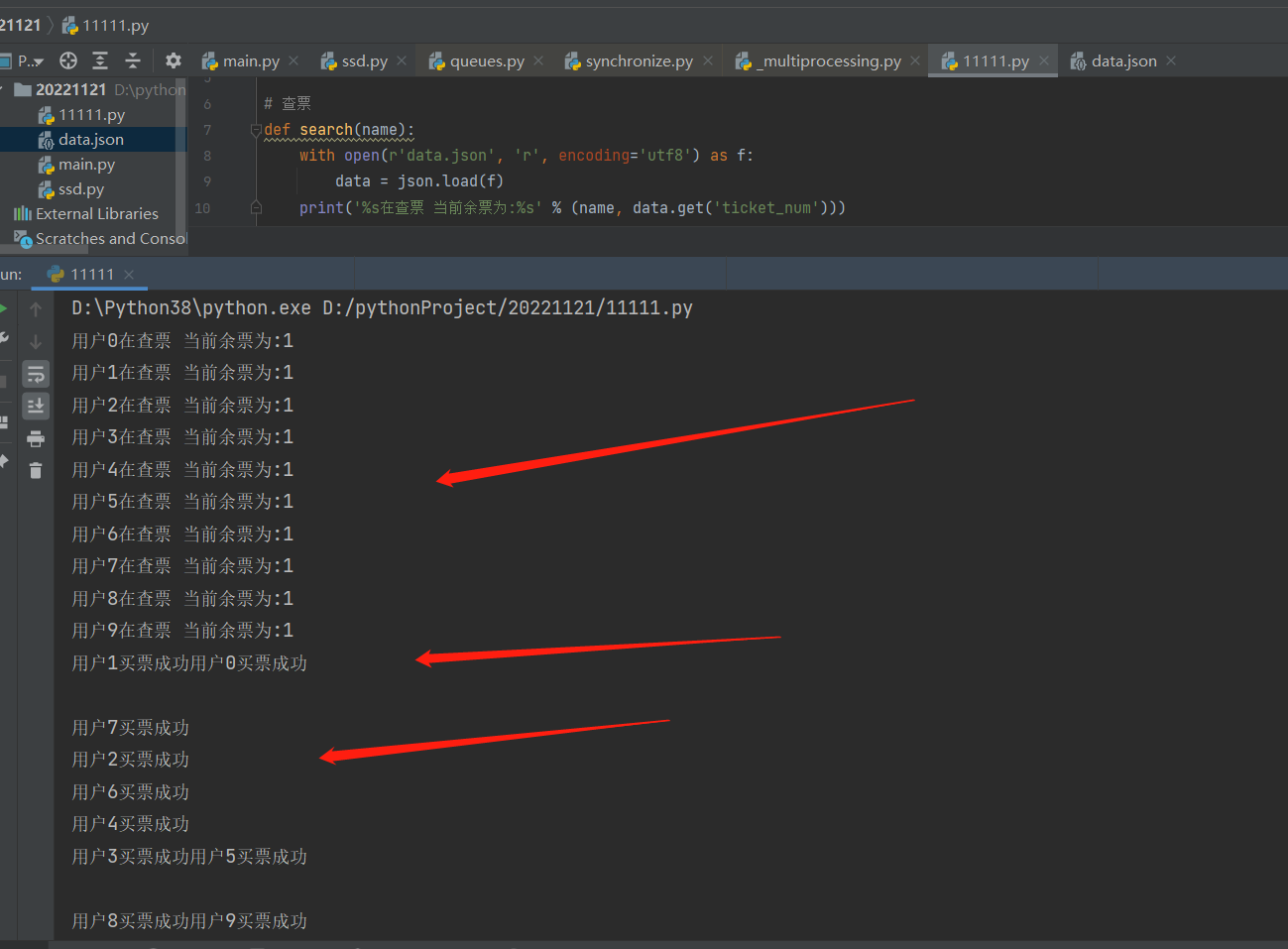Click the fold end marker on line 10
Viewport: 1288px width, 949px height.
click(256, 207)
